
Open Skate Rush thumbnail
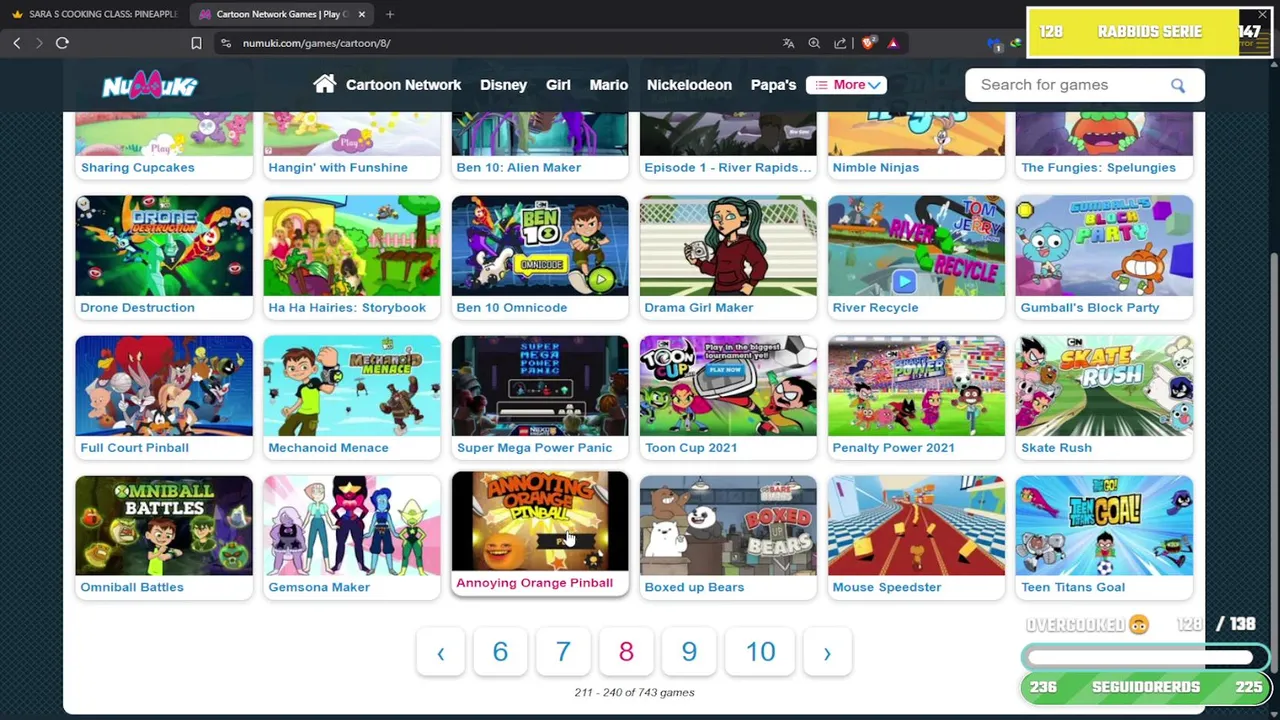1104,386
